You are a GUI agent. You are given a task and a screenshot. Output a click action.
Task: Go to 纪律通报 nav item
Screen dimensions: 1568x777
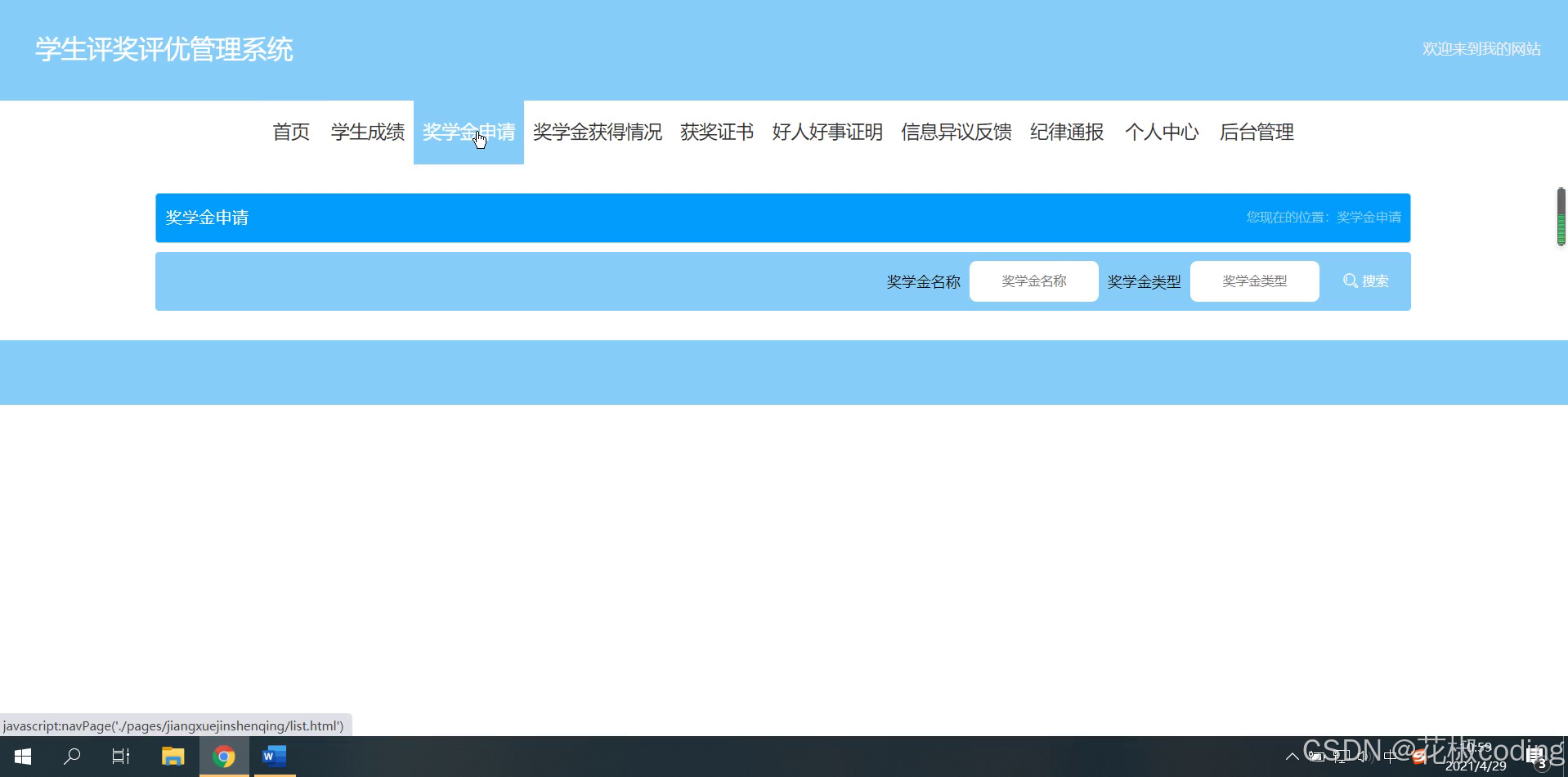(1067, 132)
